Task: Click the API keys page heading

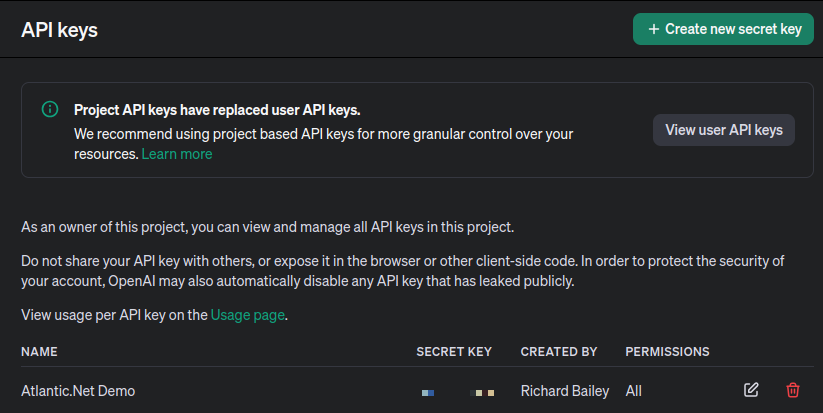Action: coord(59,30)
